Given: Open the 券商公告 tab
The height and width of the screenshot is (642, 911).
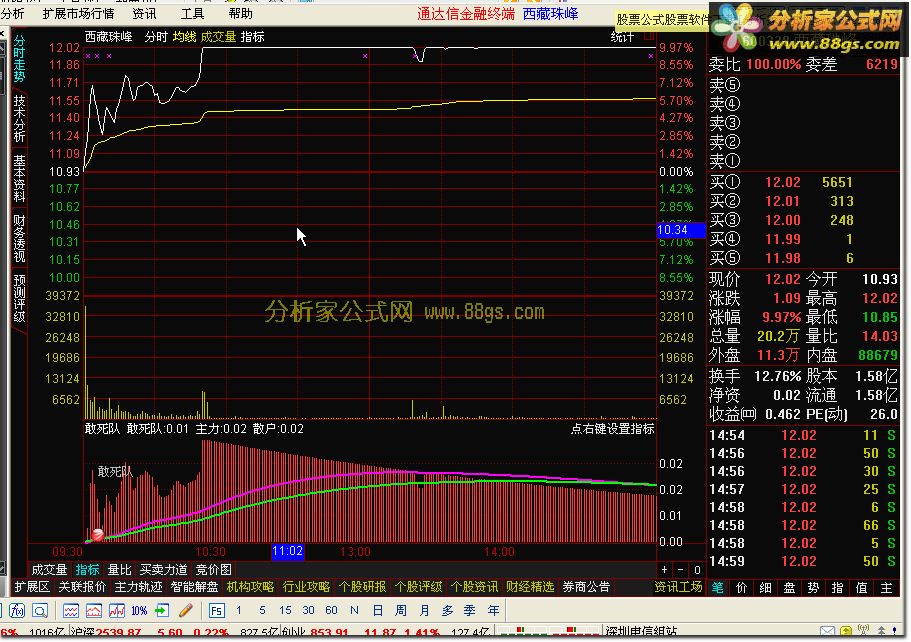Looking at the screenshot, I should (586, 587).
